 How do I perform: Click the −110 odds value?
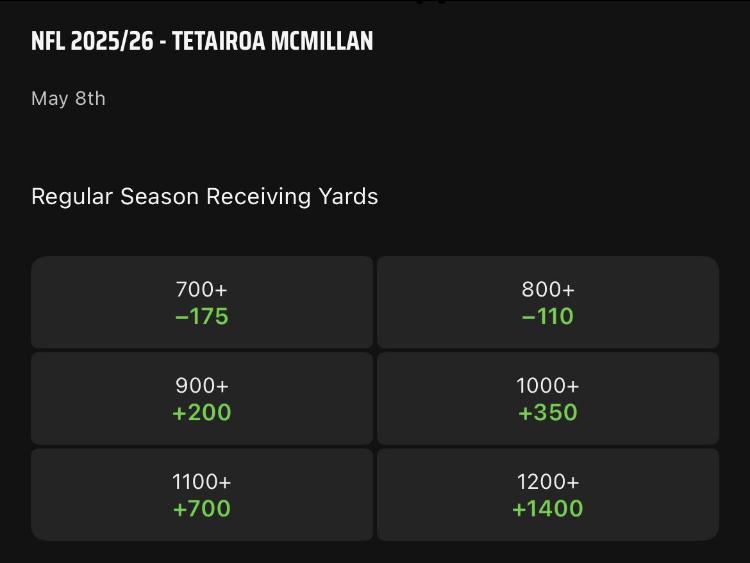(547, 317)
